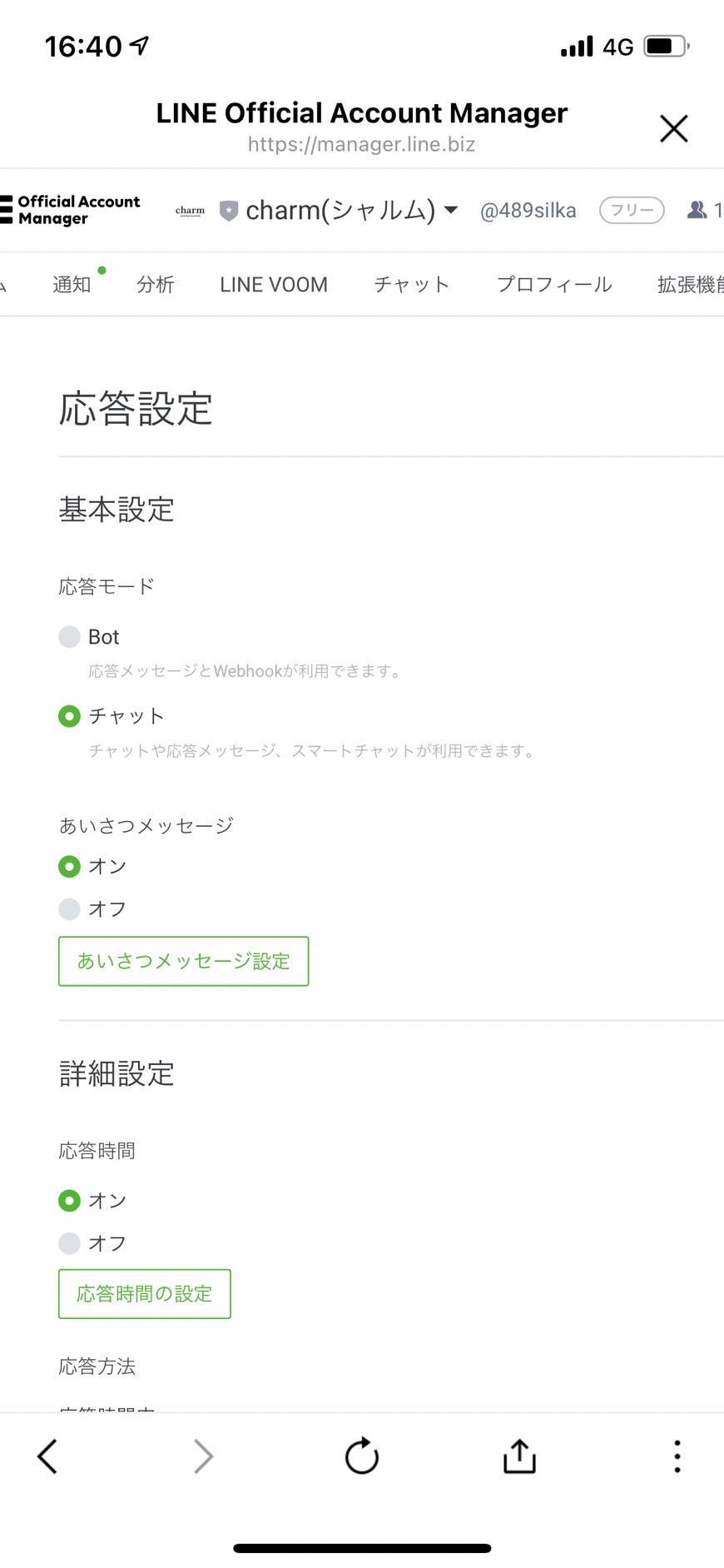The image size is (724, 1568).
Task: Click the friends count person icon
Action: tap(697, 210)
